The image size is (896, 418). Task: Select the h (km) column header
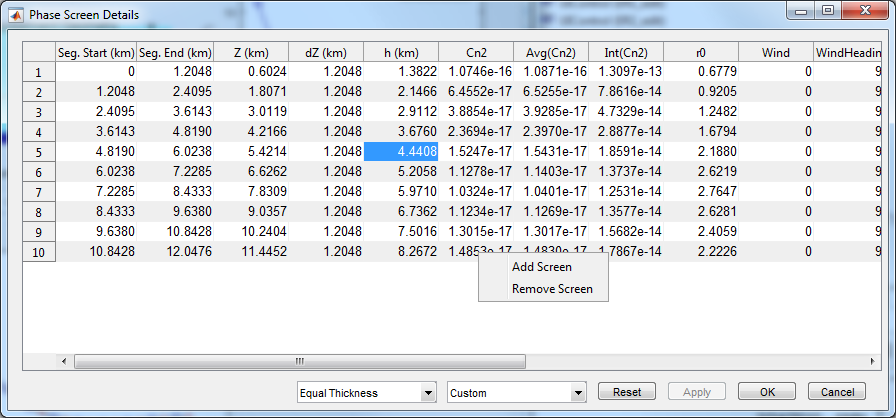401,53
